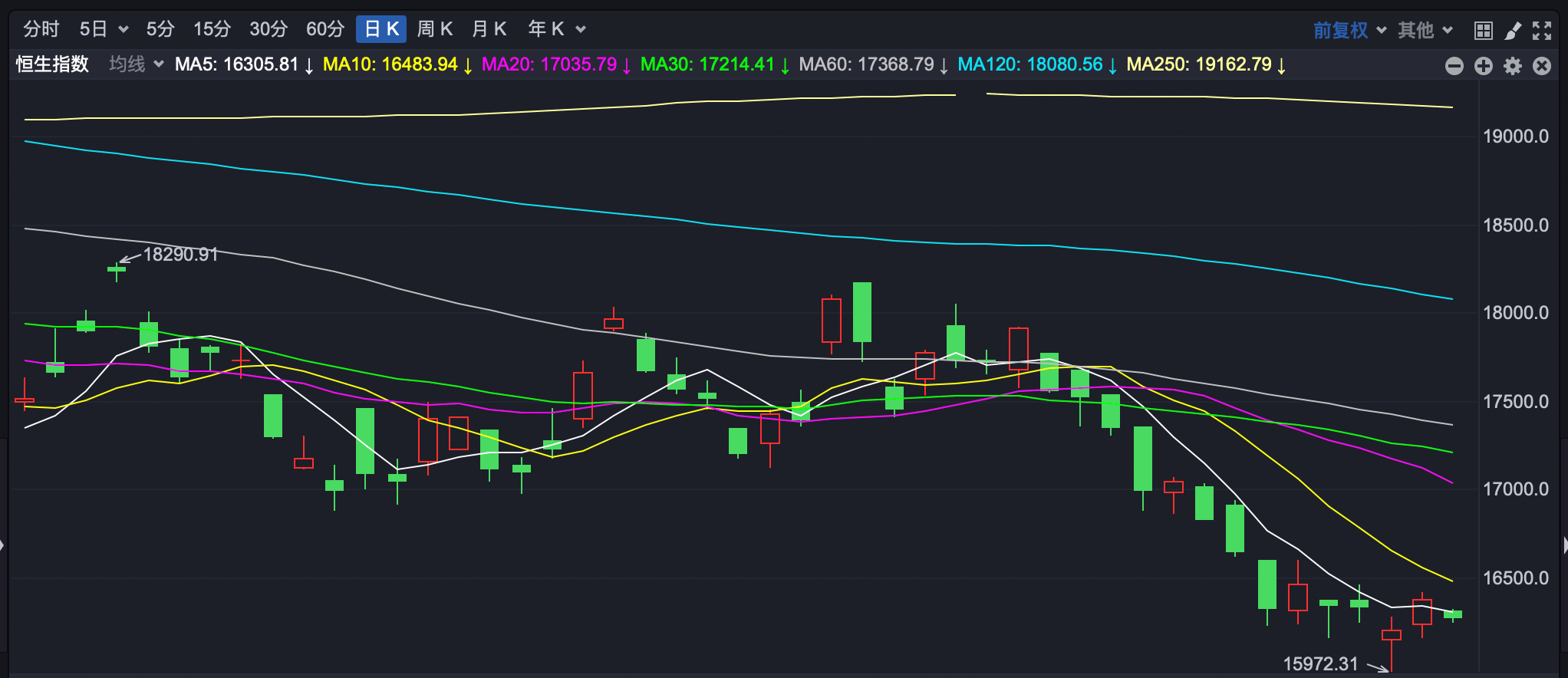The image size is (1568, 678).
Task: Click the 18500.0 axis price label
Action: coord(1516,225)
